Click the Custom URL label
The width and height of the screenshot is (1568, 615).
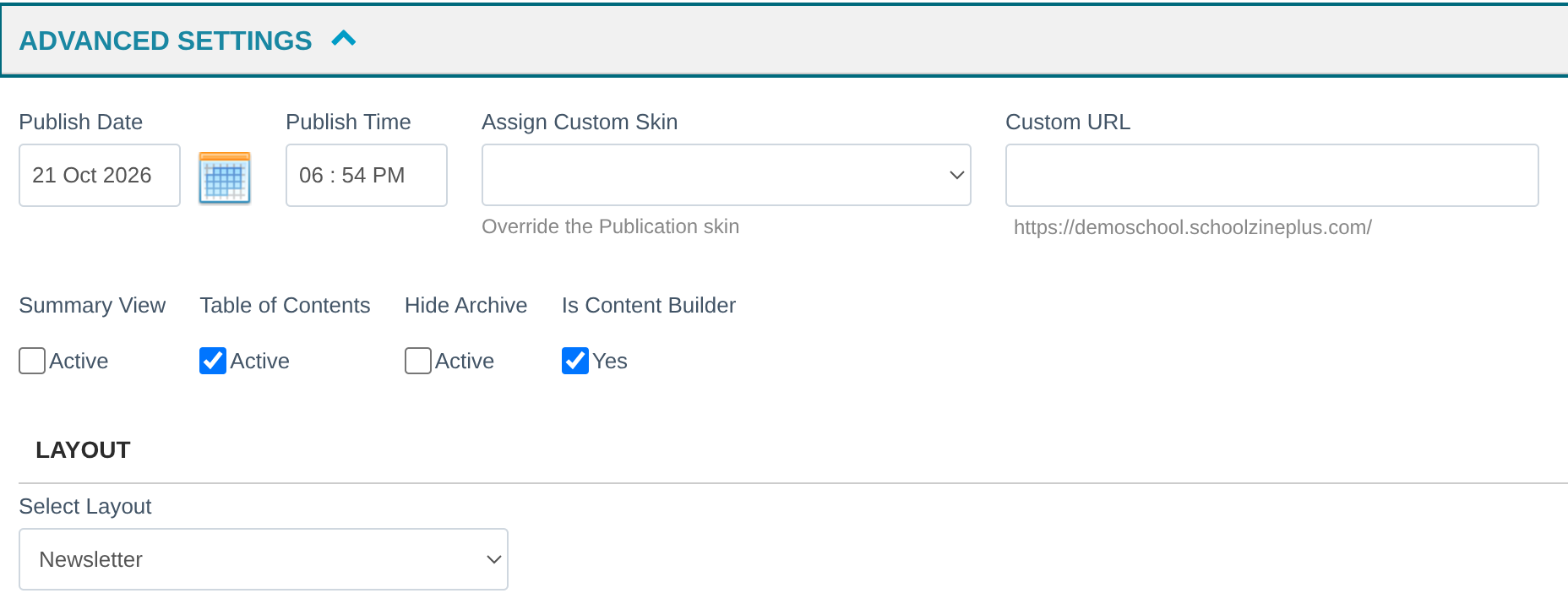[x=1068, y=122]
